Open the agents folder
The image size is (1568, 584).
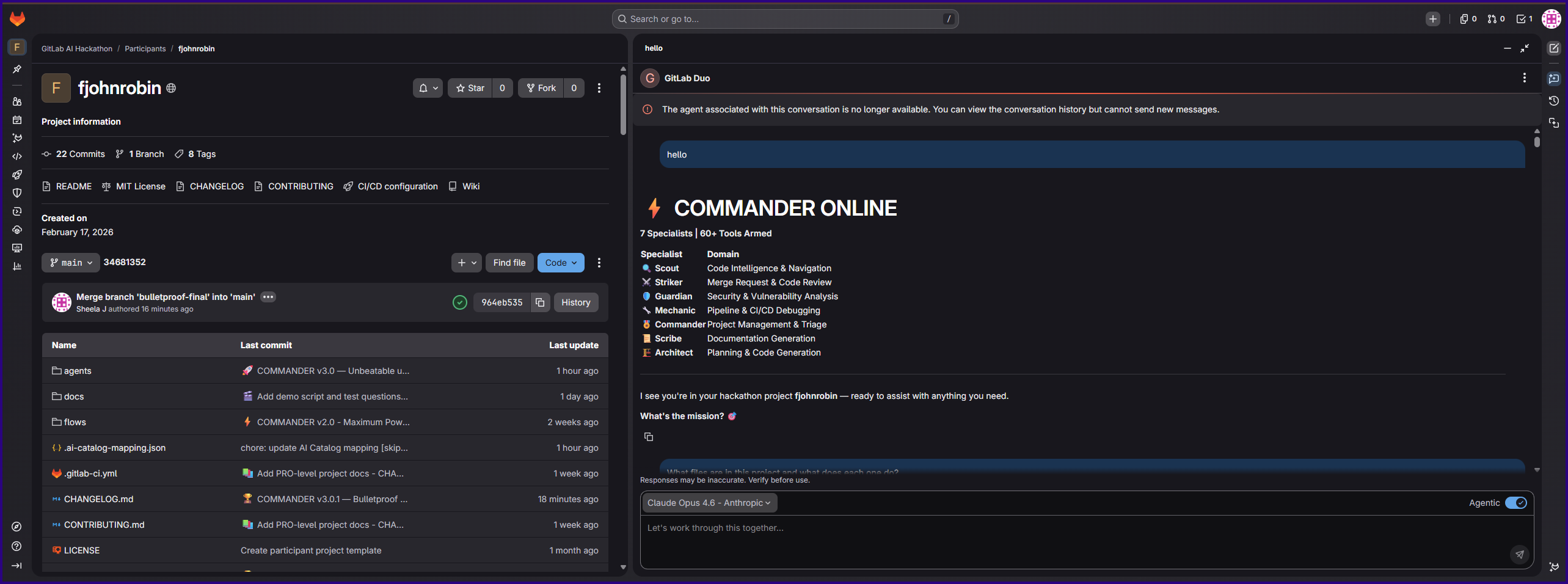[x=78, y=371]
